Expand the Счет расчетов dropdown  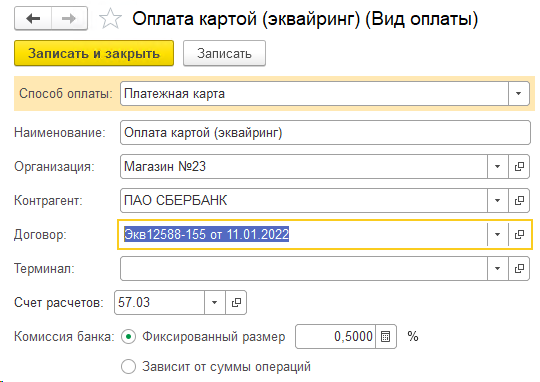215,302
